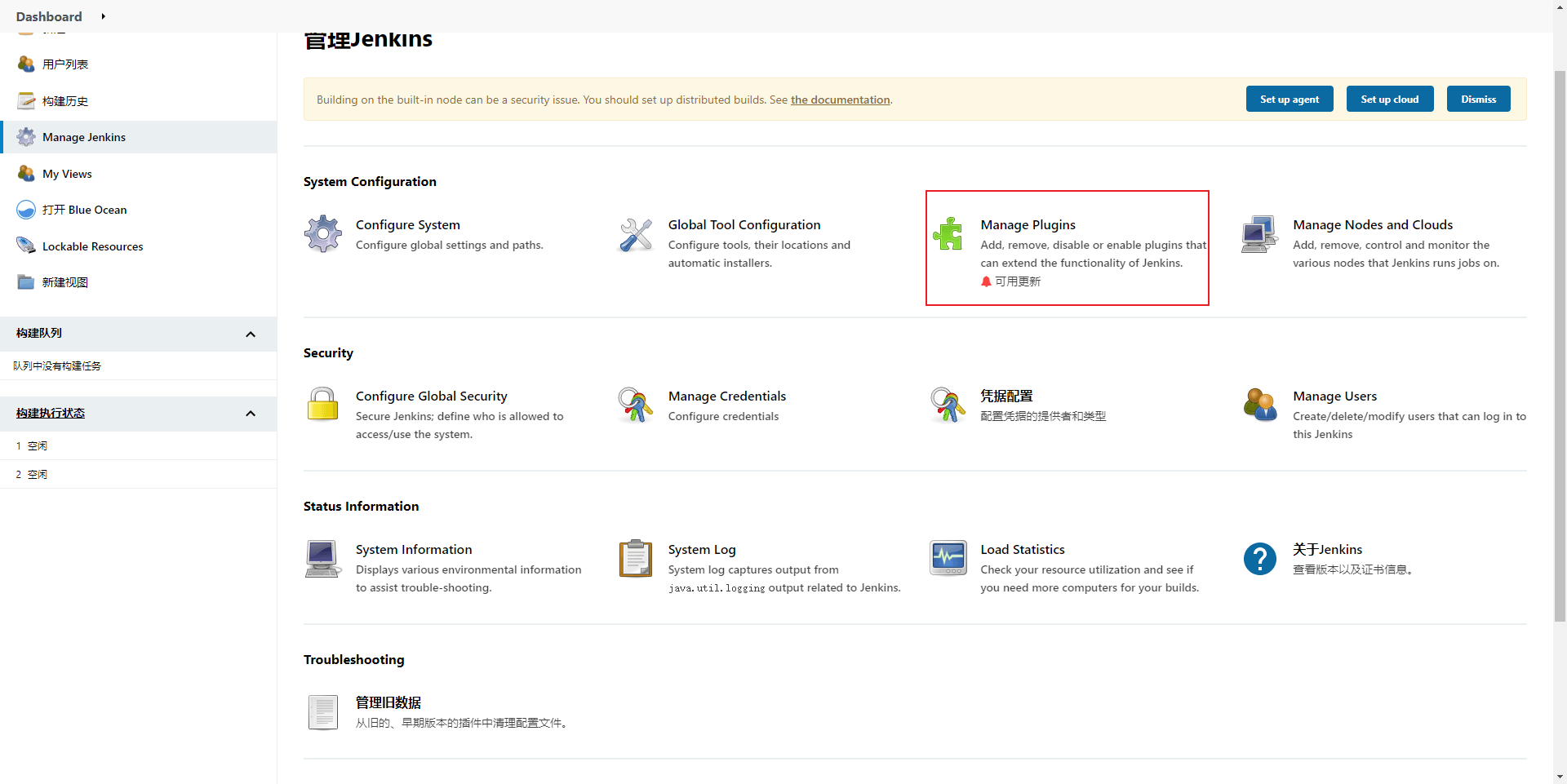The image size is (1567, 784).
Task: Click the Set up agent button
Action: [x=1290, y=99]
